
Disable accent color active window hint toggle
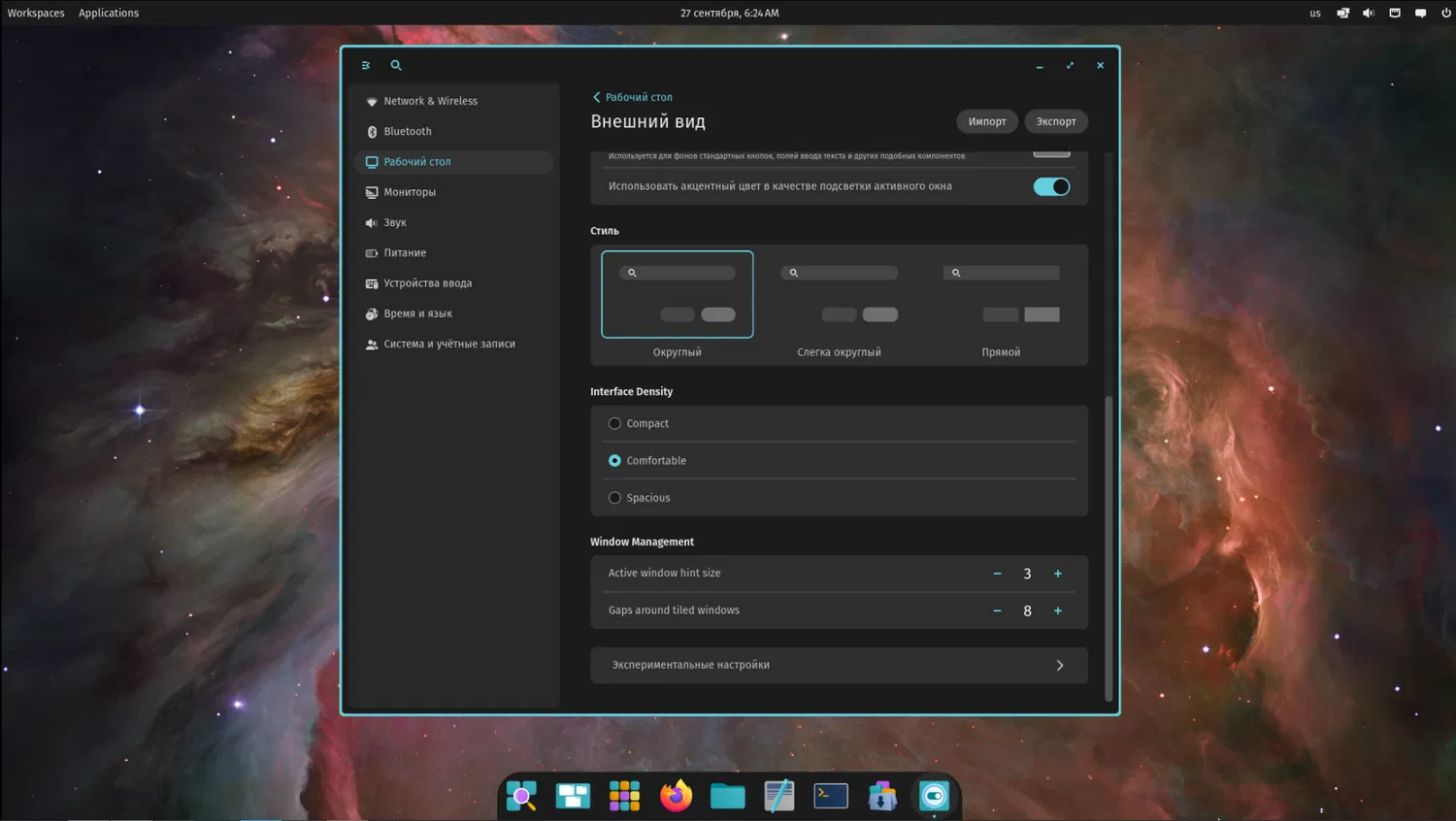(1051, 186)
